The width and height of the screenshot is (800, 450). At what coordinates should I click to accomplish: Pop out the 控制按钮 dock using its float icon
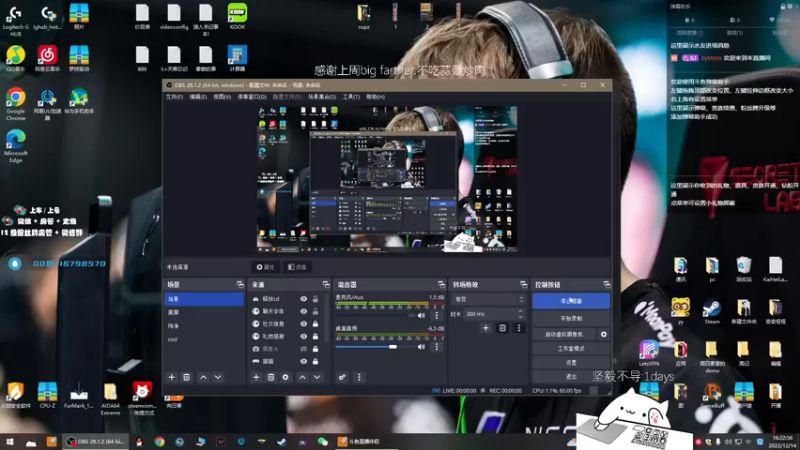[607, 284]
